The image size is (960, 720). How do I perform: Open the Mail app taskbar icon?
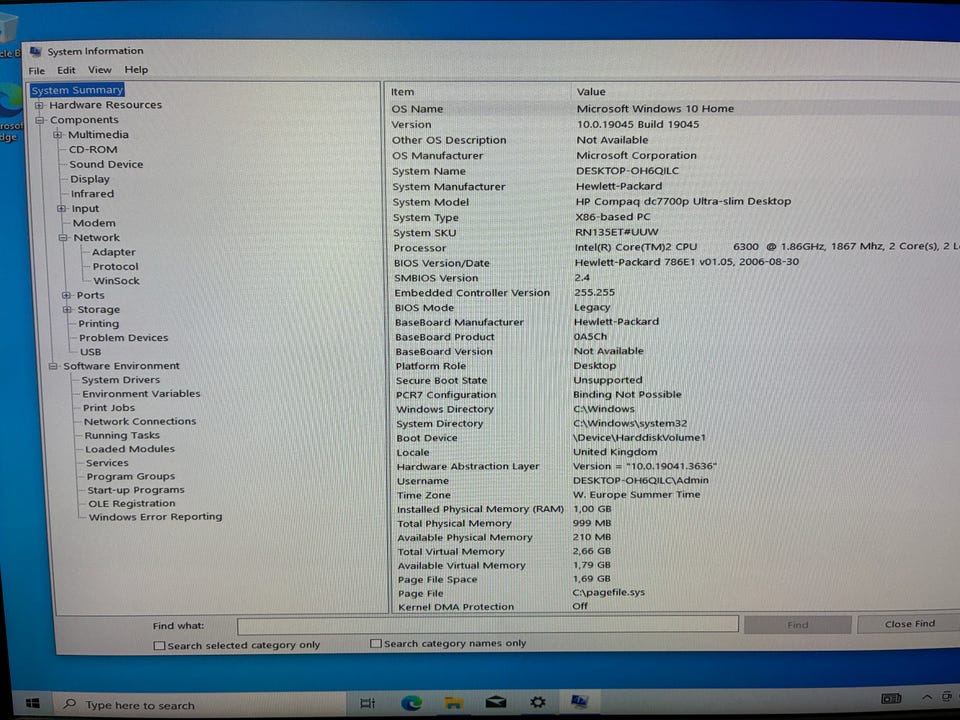495,702
